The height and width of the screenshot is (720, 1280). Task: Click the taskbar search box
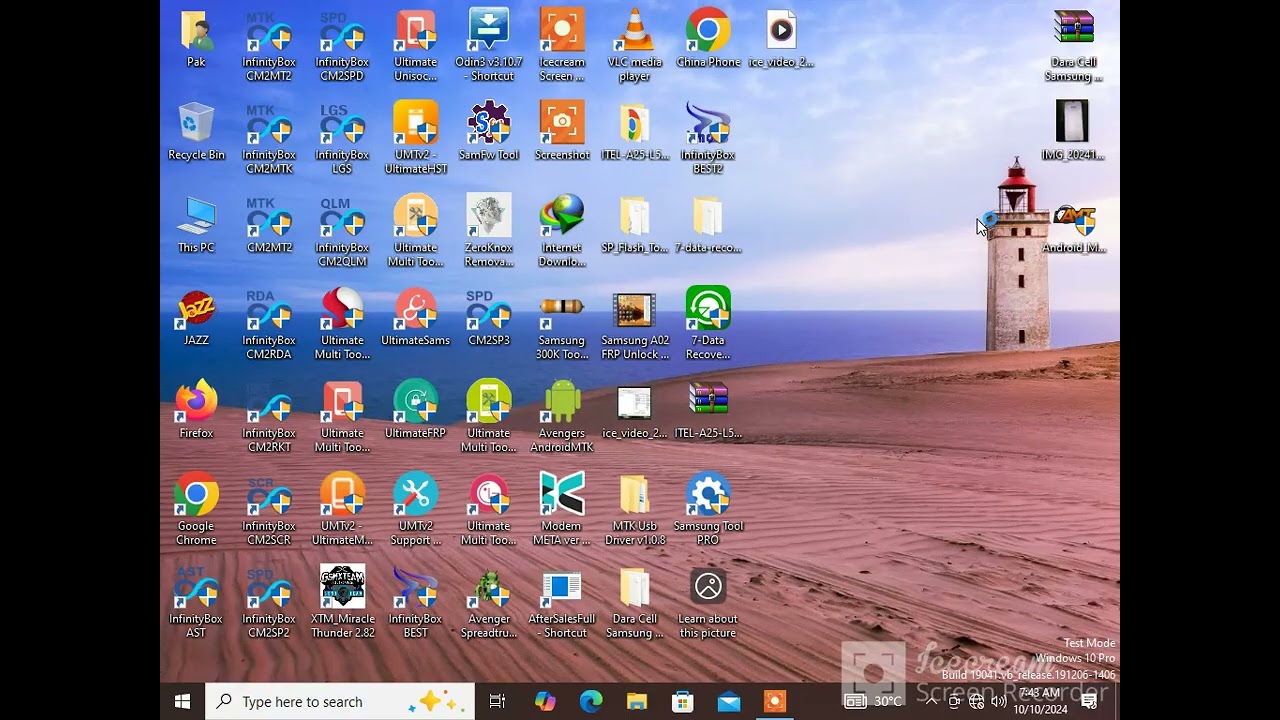[340, 701]
